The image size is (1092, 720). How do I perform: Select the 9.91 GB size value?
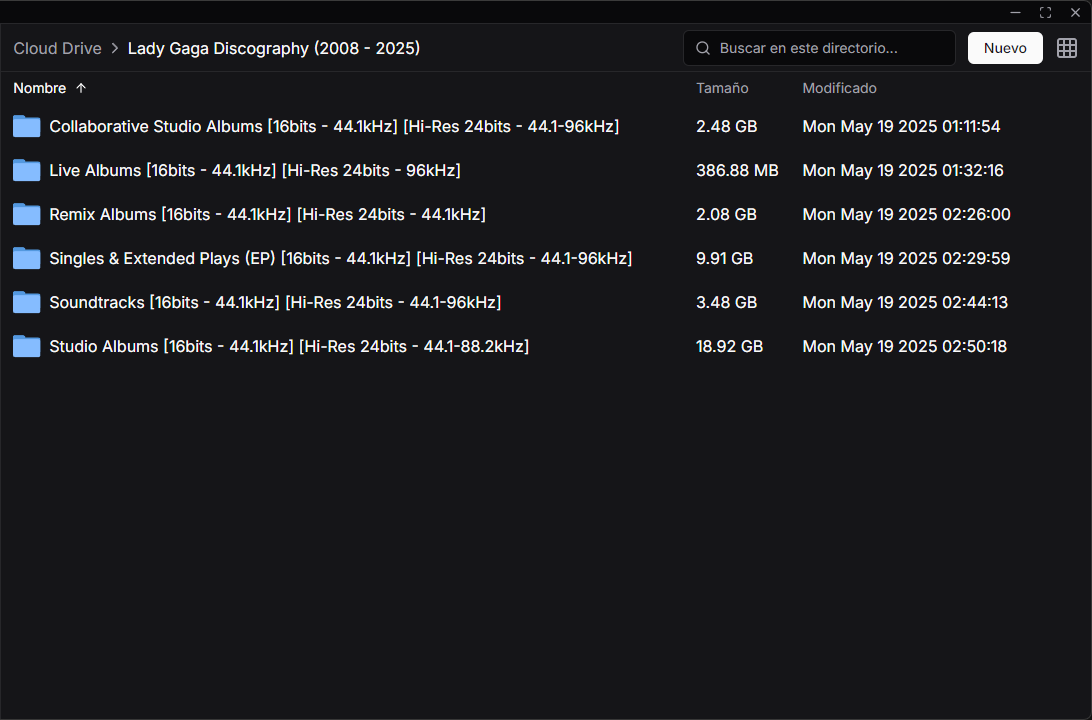[x=724, y=258]
